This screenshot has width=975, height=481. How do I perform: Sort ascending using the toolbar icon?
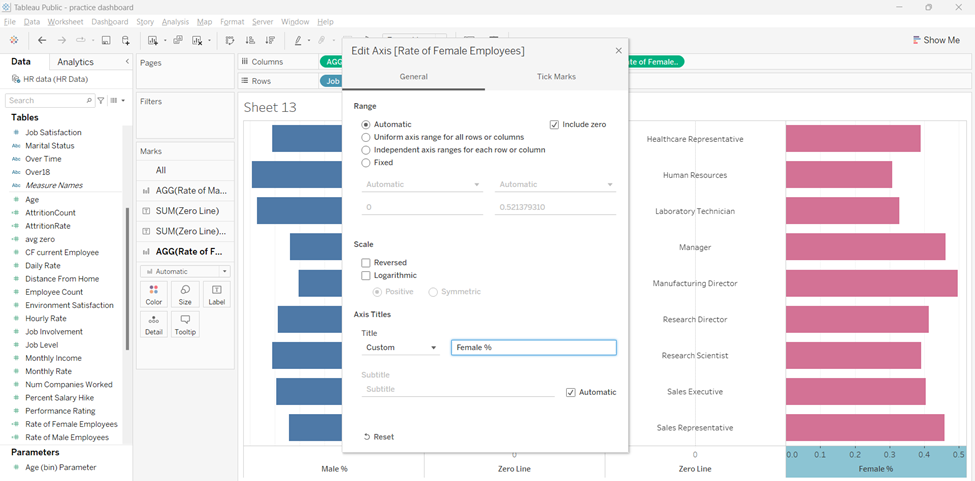pyautogui.click(x=250, y=40)
